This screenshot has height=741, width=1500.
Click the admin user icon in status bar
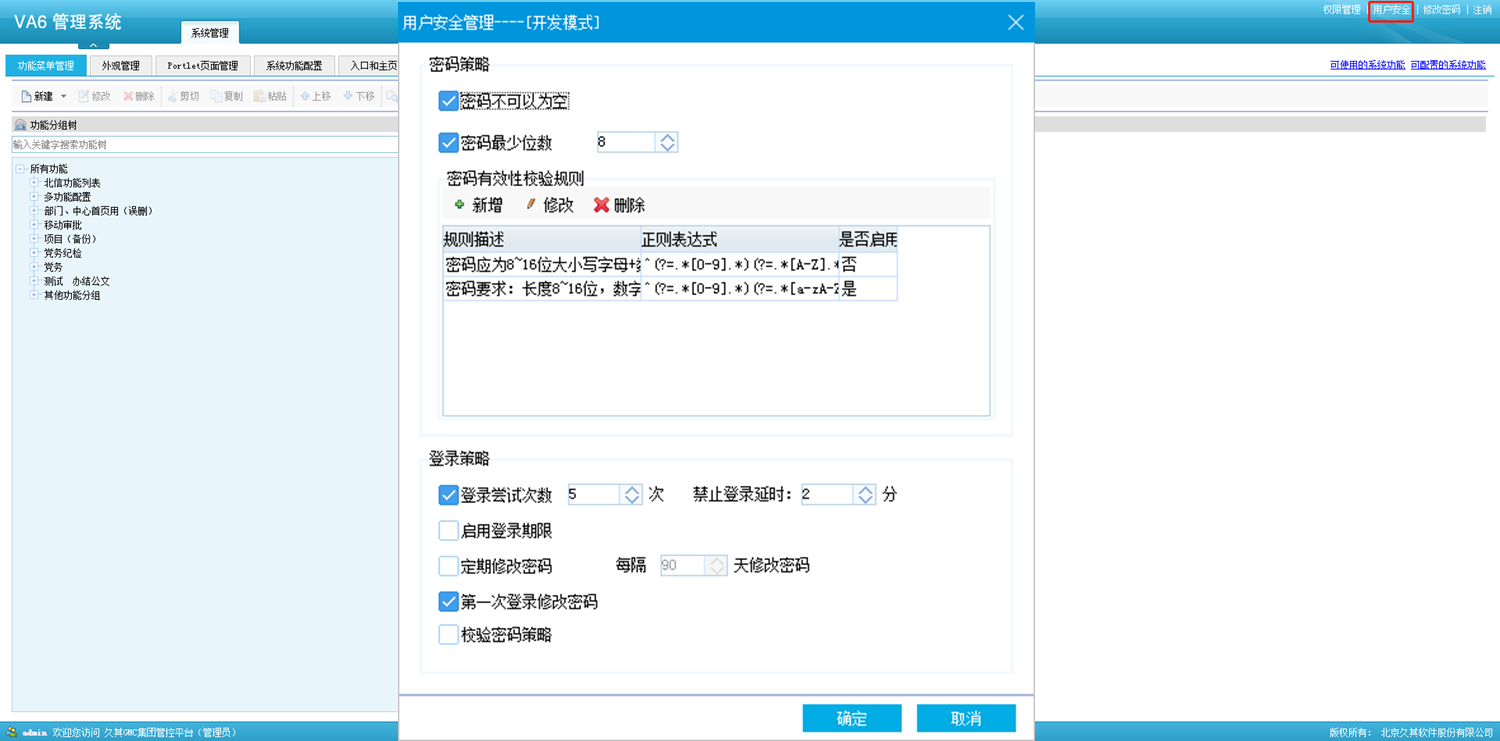[12, 732]
